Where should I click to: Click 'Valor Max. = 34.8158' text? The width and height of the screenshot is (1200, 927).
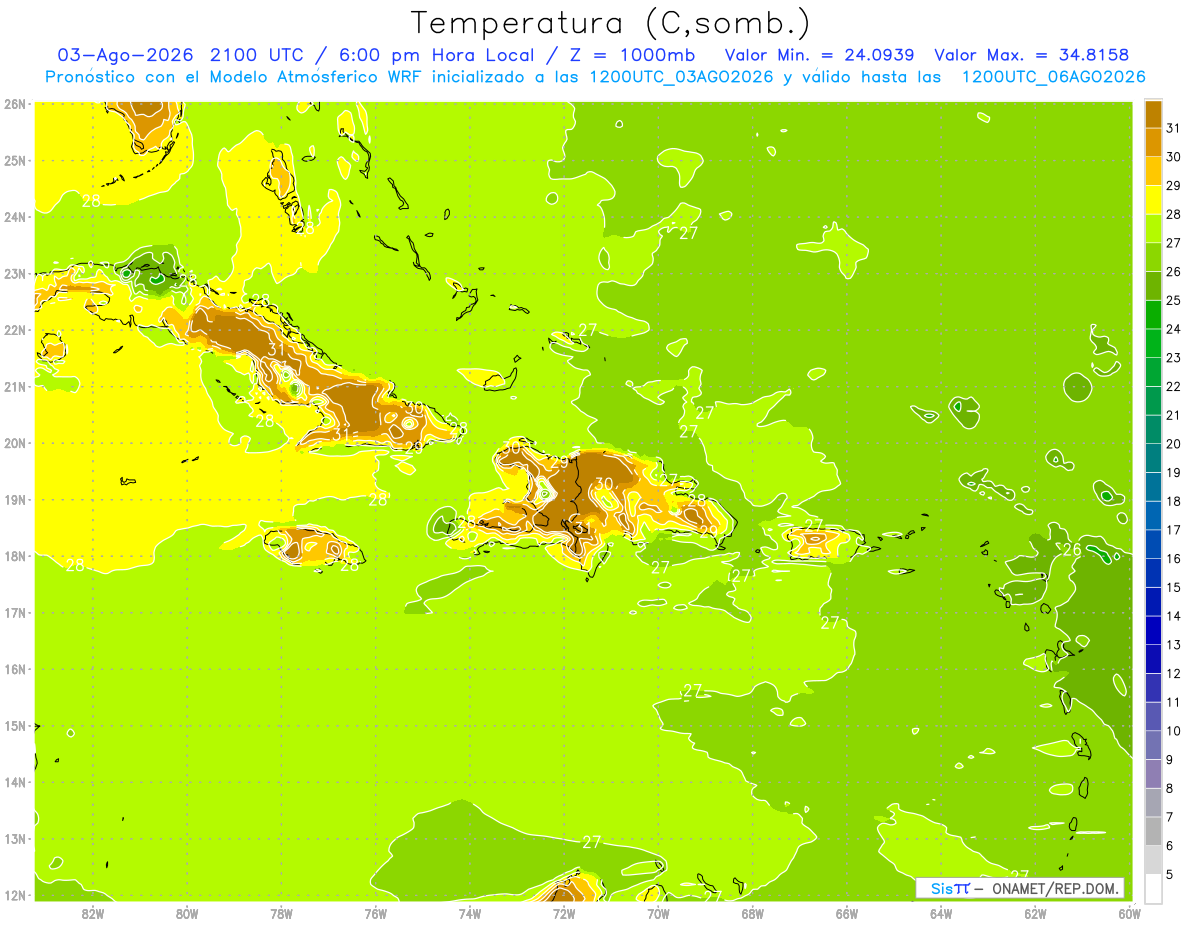pos(1032,55)
